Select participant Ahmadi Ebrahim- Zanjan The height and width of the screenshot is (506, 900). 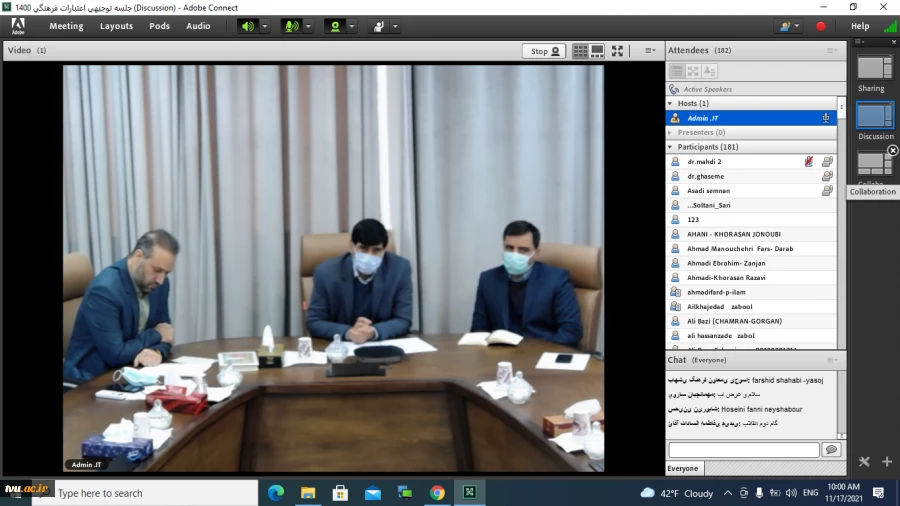(751, 263)
